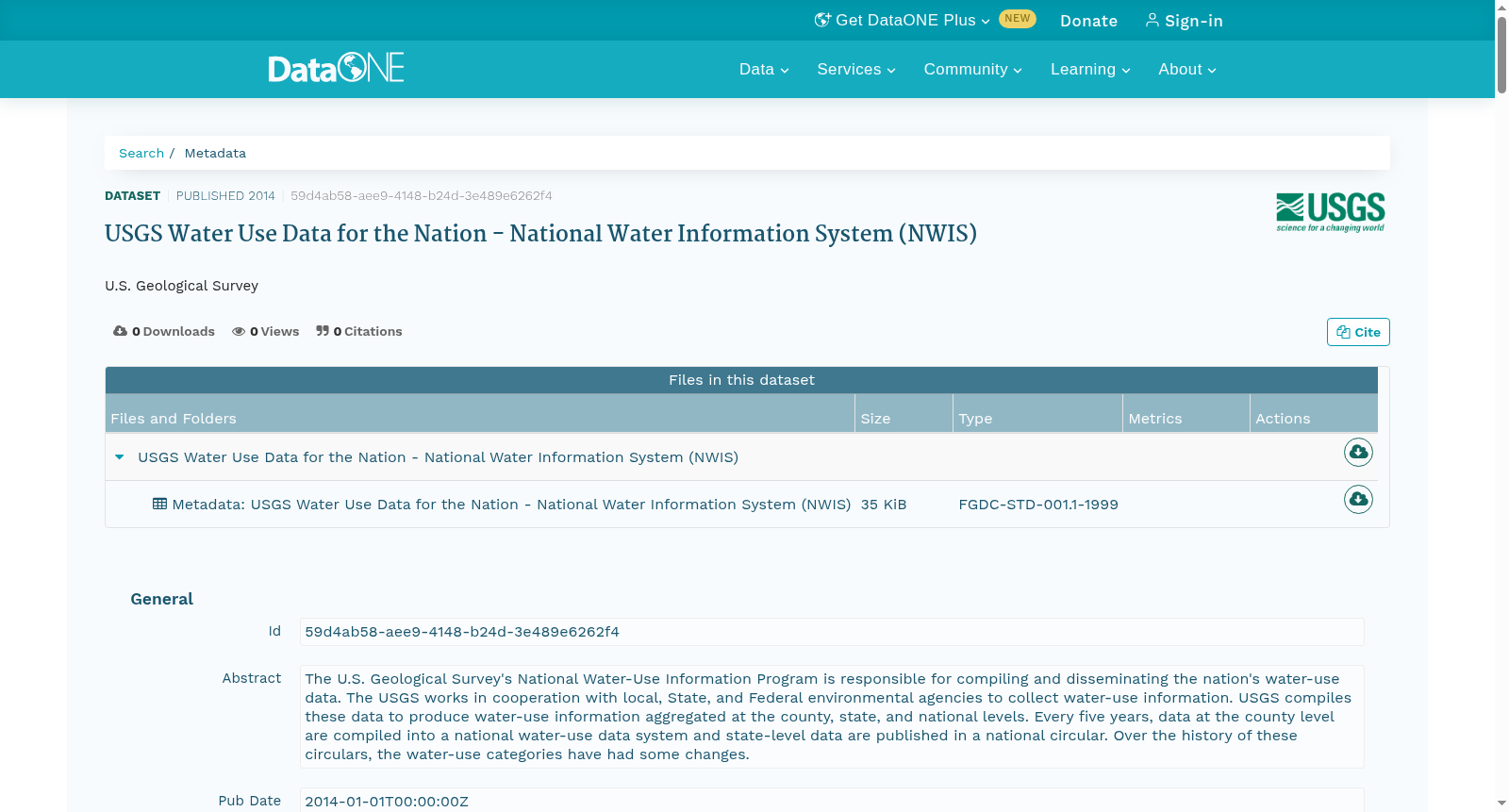Click the scrollbar up arrow
The height and width of the screenshot is (812, 1509).
[1501, 7]
